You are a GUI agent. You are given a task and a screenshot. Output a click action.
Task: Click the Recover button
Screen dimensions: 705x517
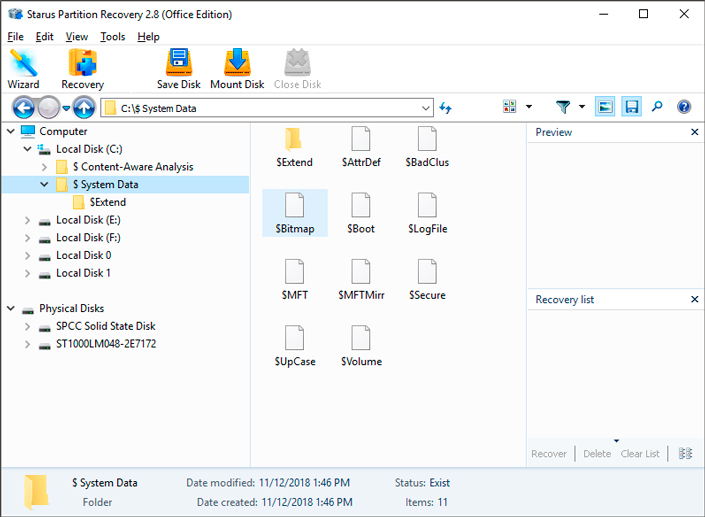point(549,454)
